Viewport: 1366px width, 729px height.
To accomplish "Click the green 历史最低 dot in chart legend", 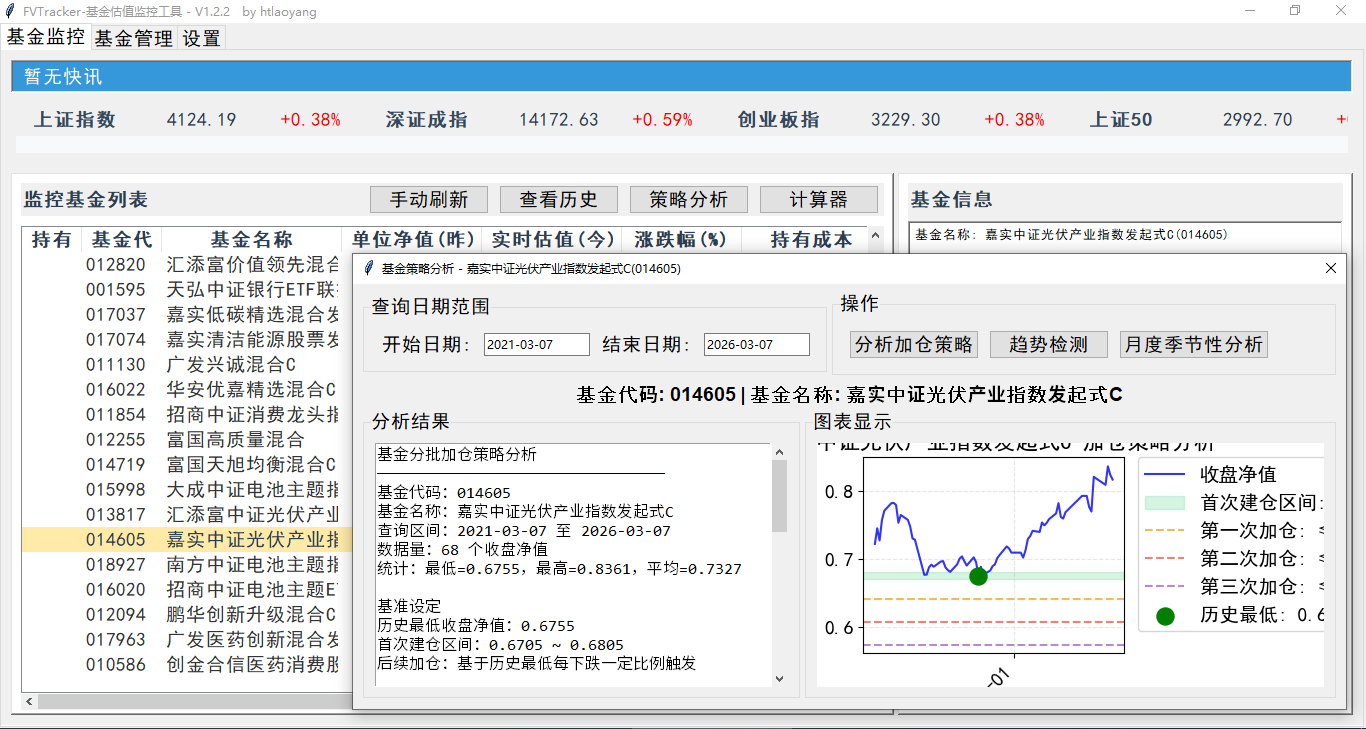I will (x=1165, y=617).
